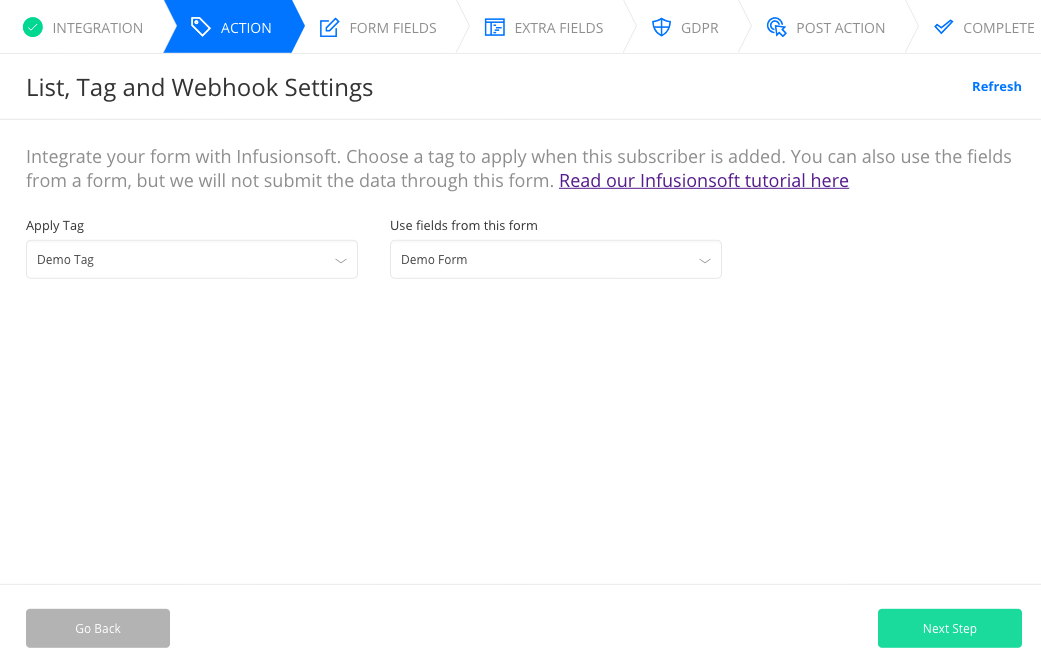Select the GDPR step label

(x=700, y=28)
